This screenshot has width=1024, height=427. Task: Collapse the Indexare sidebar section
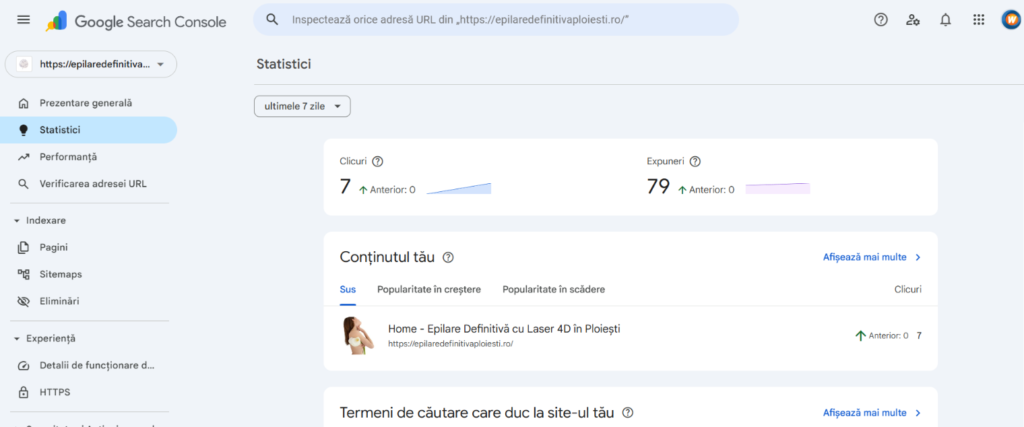tap(17, 220)
